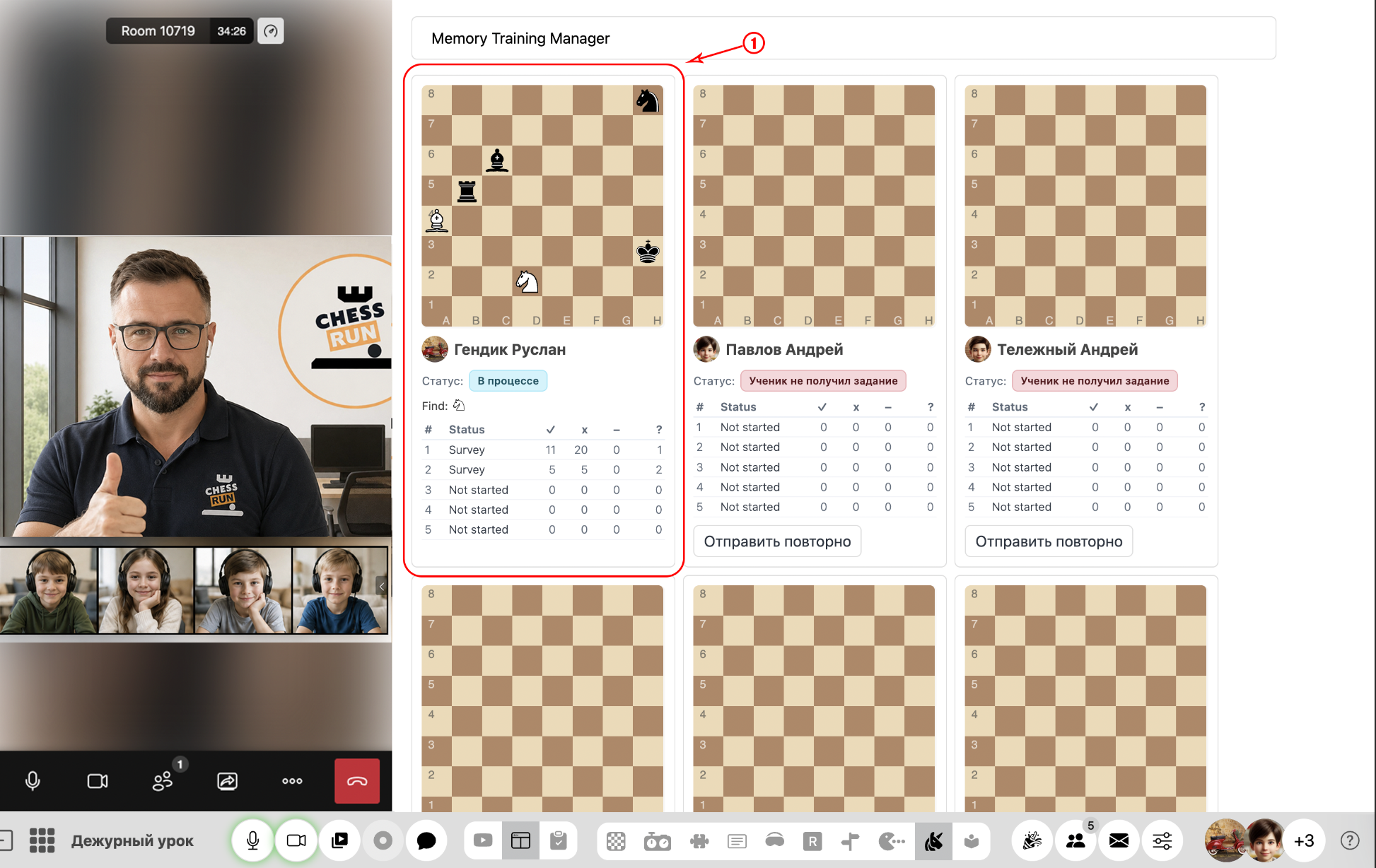
Task: Open the settings sliders icon
Action: click(x=1162, y=840)
